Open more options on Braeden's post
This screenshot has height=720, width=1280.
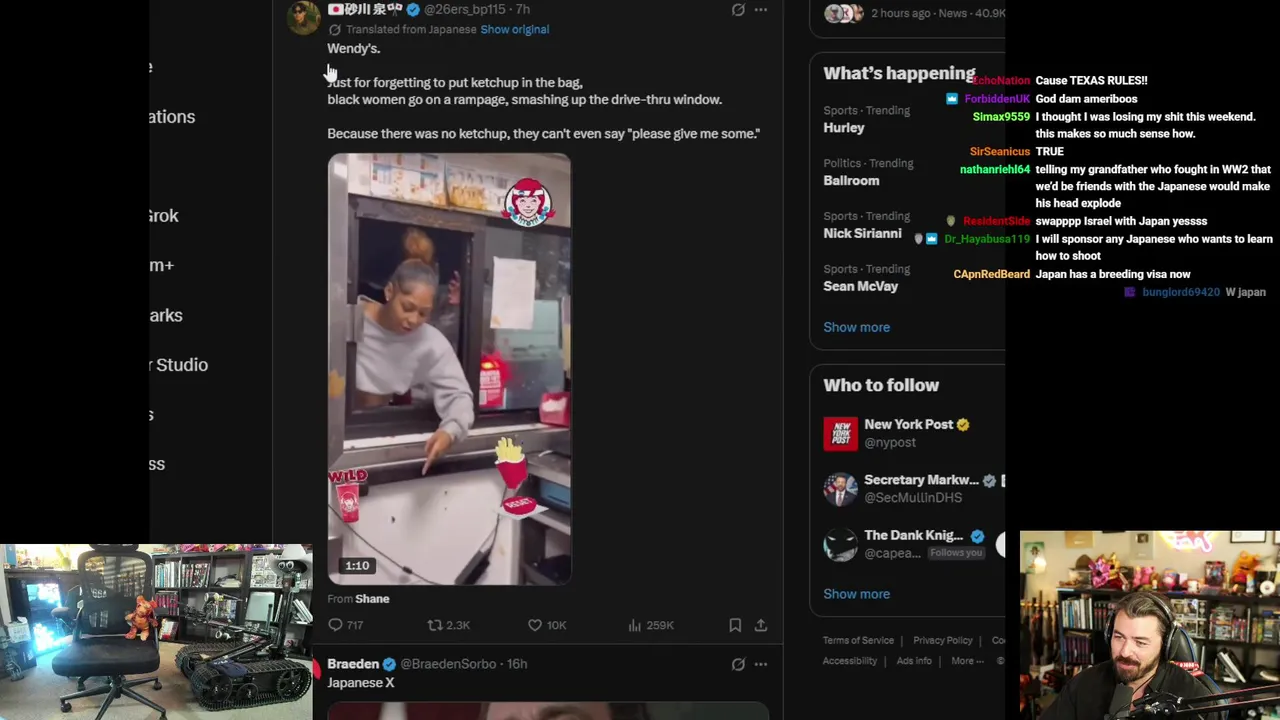click(761, 664)
